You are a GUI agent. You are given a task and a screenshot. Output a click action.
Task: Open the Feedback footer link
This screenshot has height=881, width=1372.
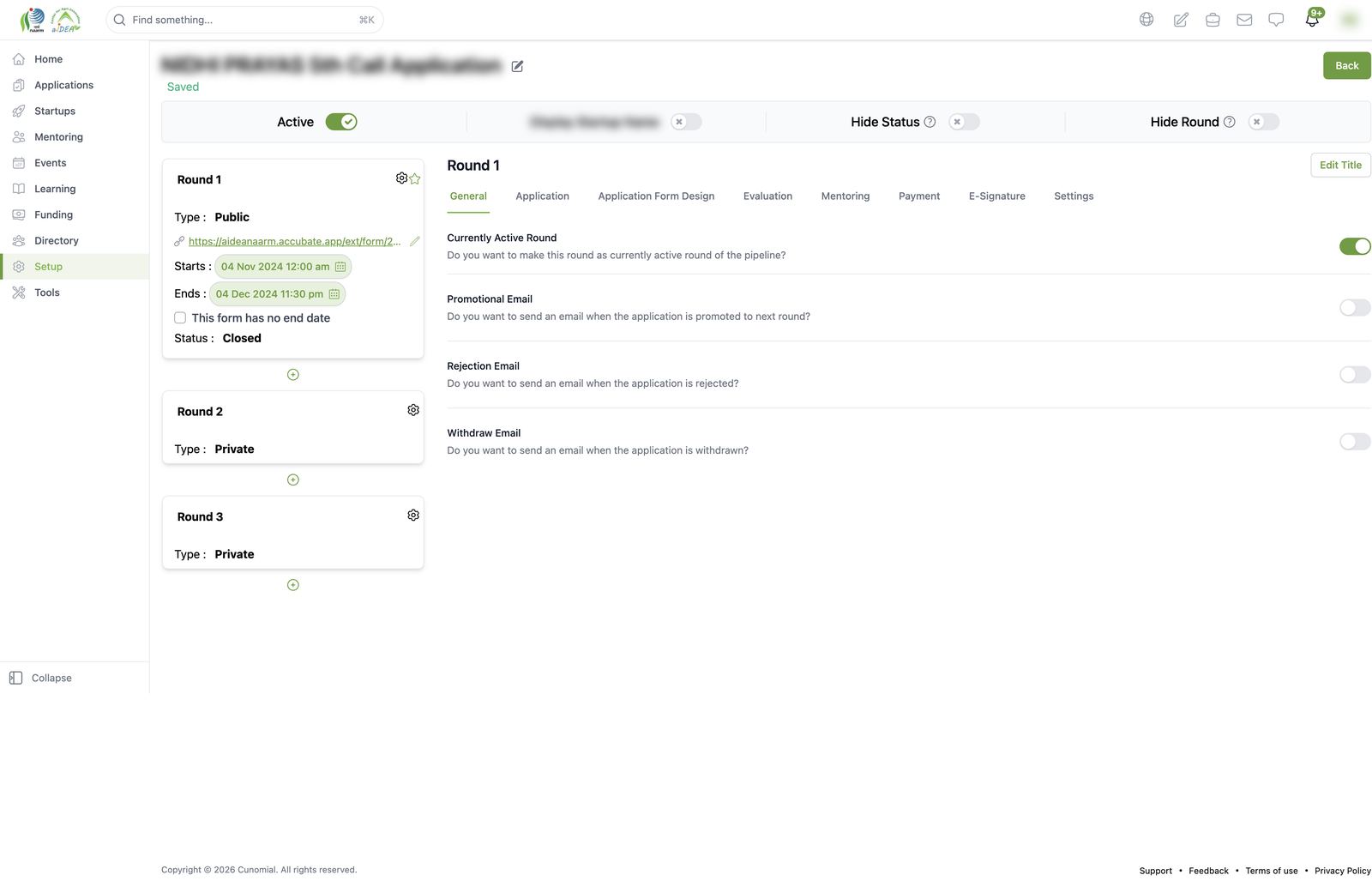point(1208,871)
